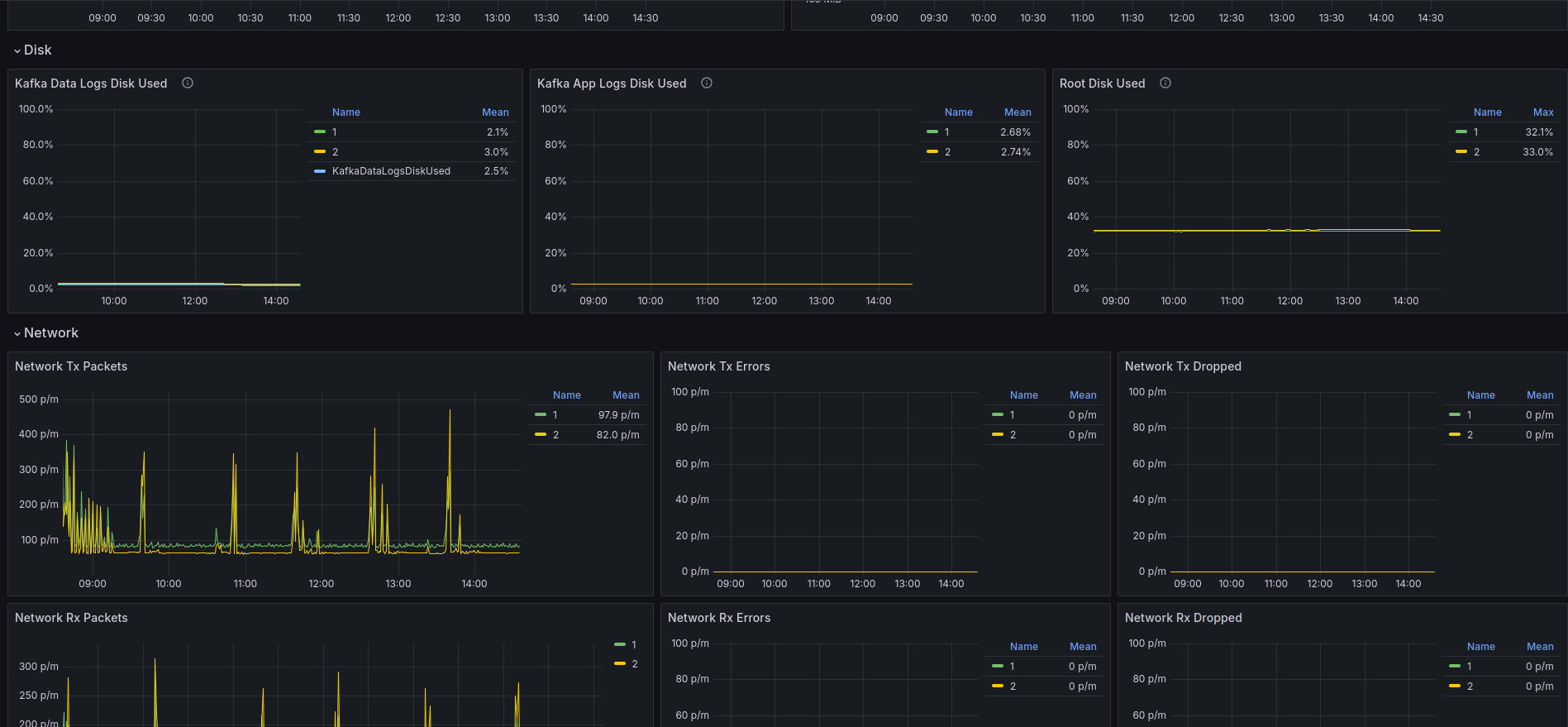The width and height of the screenshot is (1568, 727).
Task: Click yellow color swatch in Kafka App Logs legend
Action: 932,152
